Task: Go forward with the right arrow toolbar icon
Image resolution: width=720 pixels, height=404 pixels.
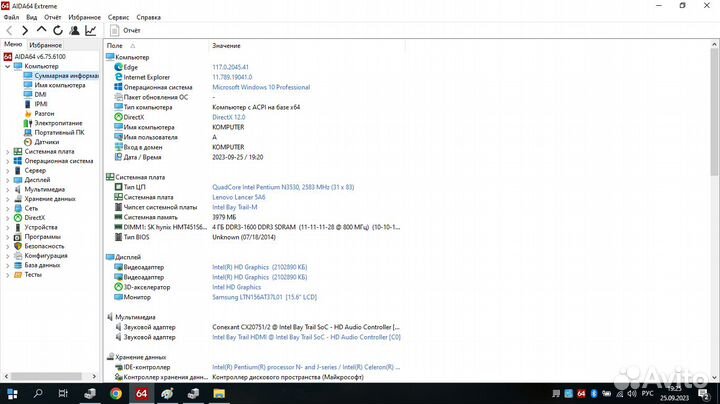Action: click(x=25, y=30)
